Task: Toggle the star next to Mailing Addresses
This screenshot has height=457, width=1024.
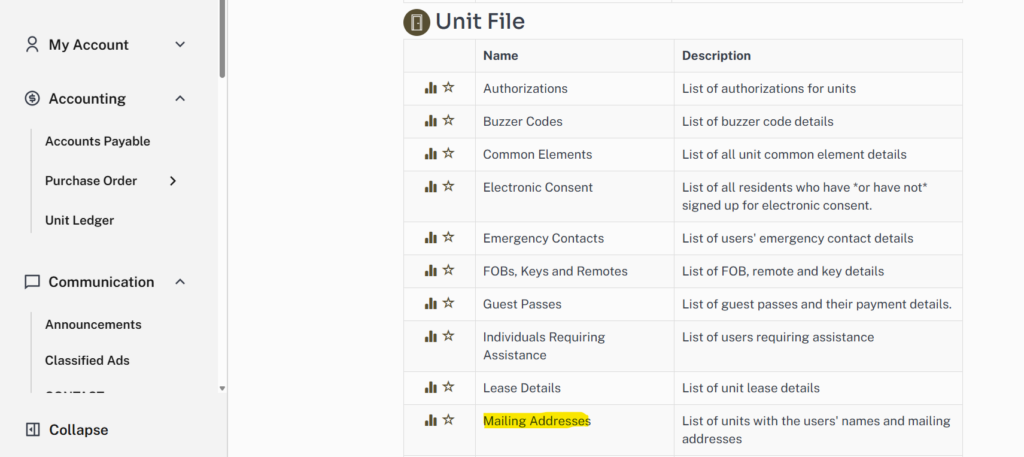Action: [x=448, y=420]
